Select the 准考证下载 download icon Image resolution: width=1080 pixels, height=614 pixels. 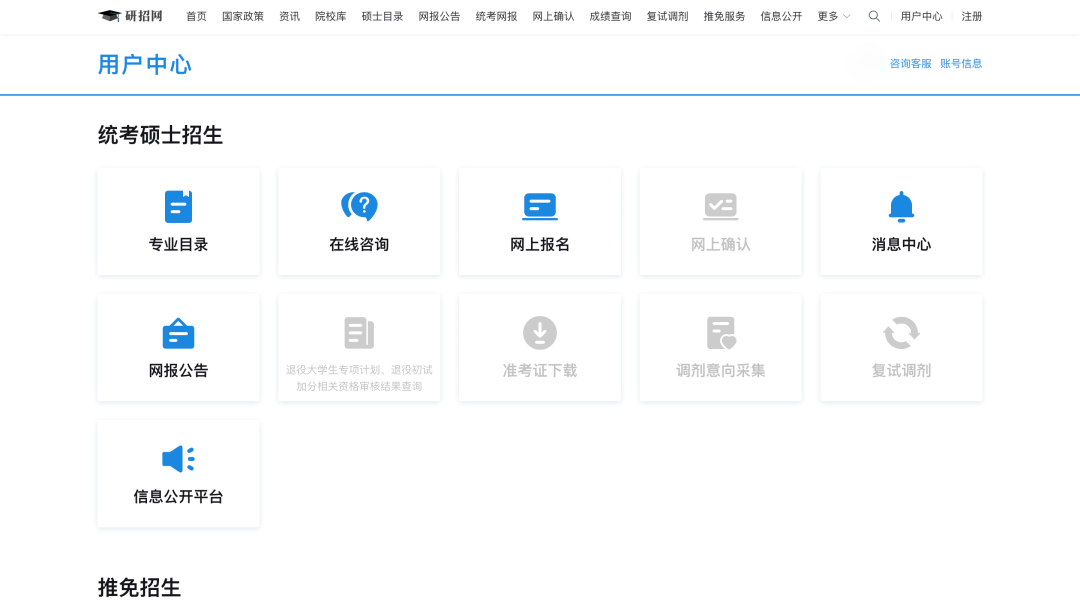tap(540, 333)
